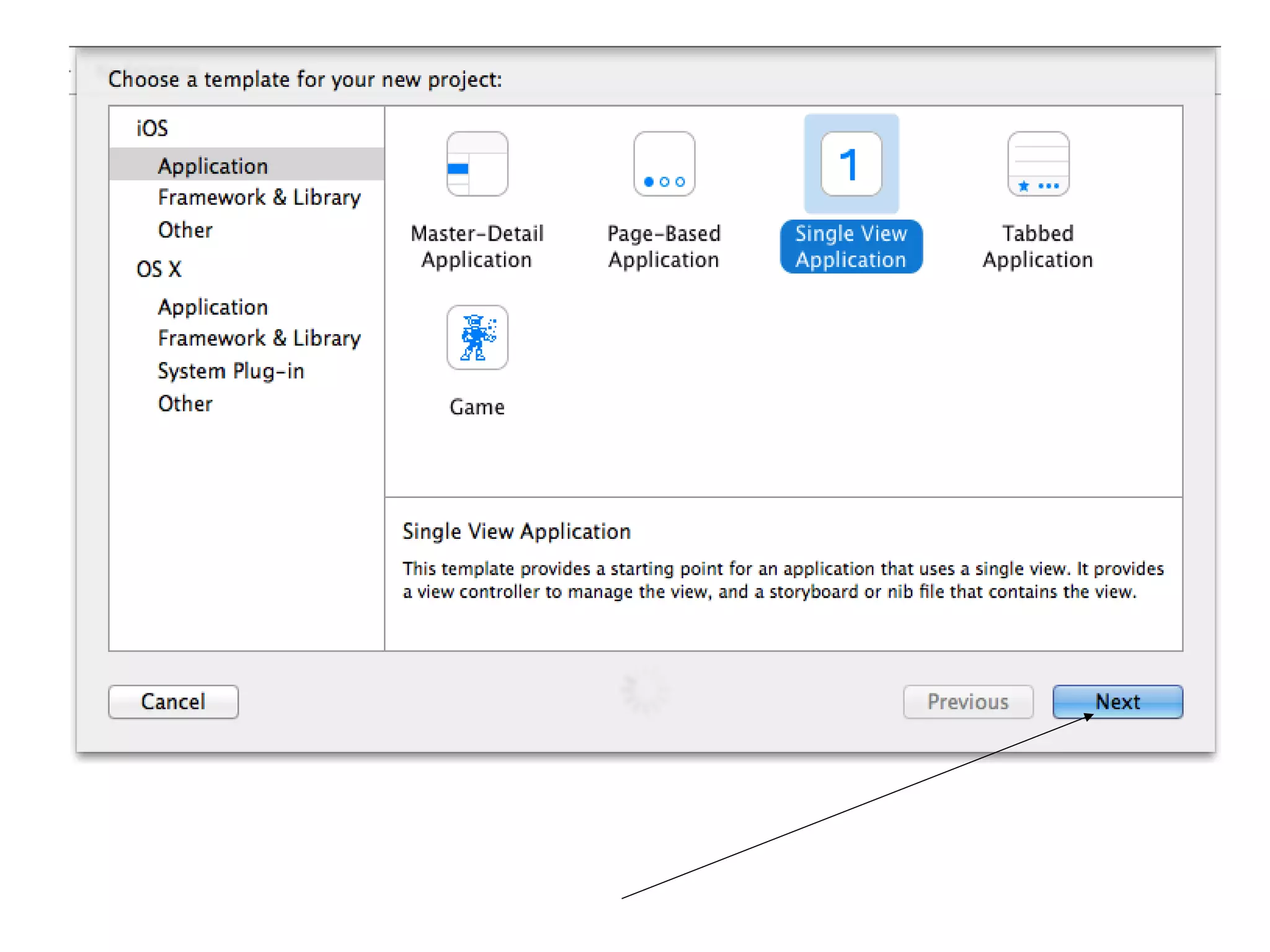Click the Game template label
Viewport: 1270px width, 952px height.
(x=477, y=407)
